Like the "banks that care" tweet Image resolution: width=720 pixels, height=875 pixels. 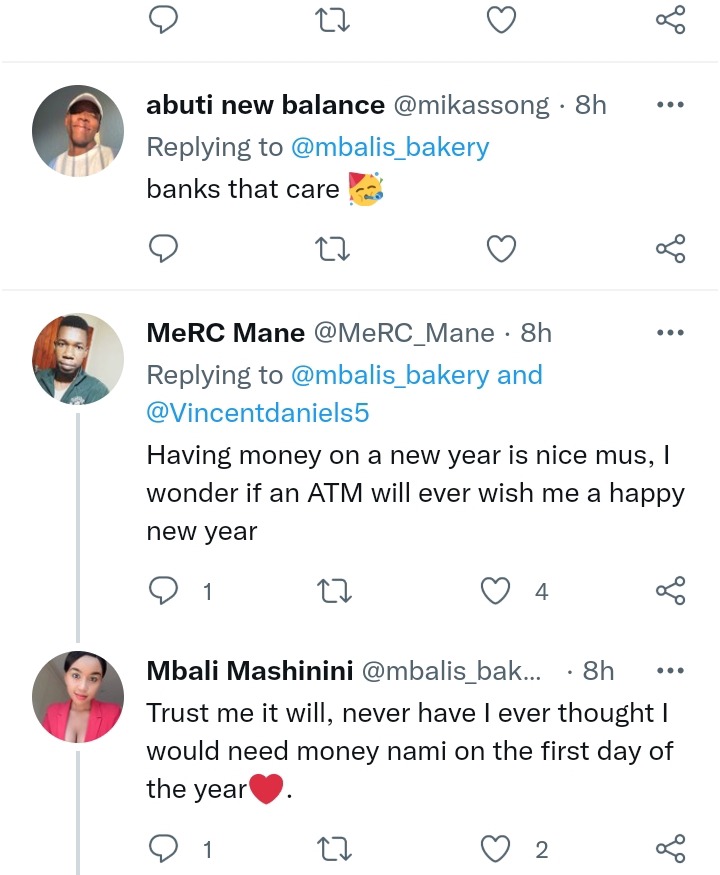(x=499, y=248)
